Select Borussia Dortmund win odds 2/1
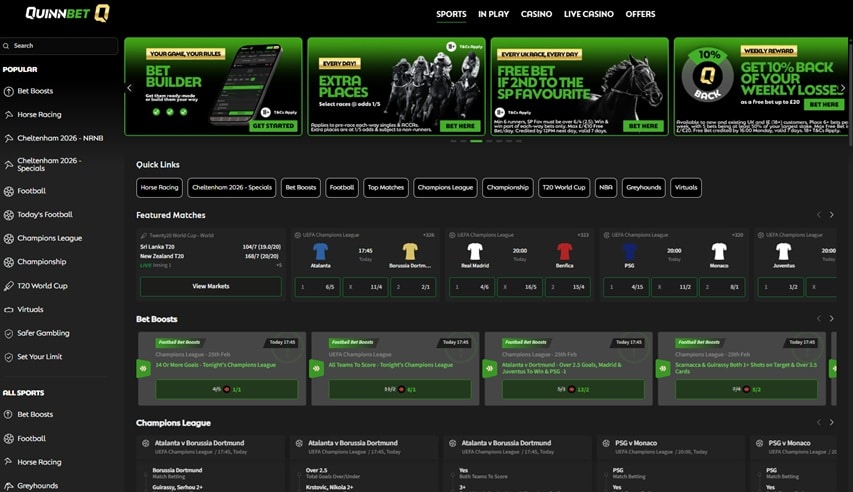 (x=413, y=287)
